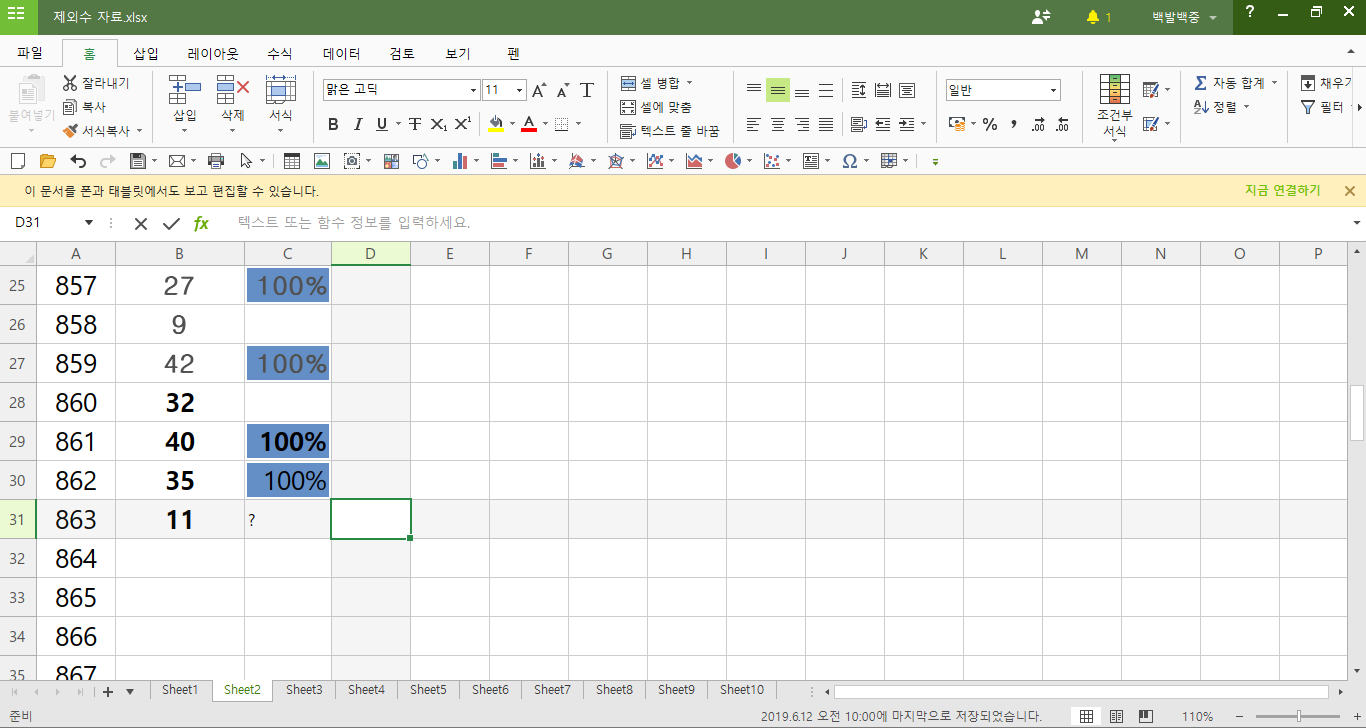Click the printer icon in quick toolbar

(x=215, y=161)
